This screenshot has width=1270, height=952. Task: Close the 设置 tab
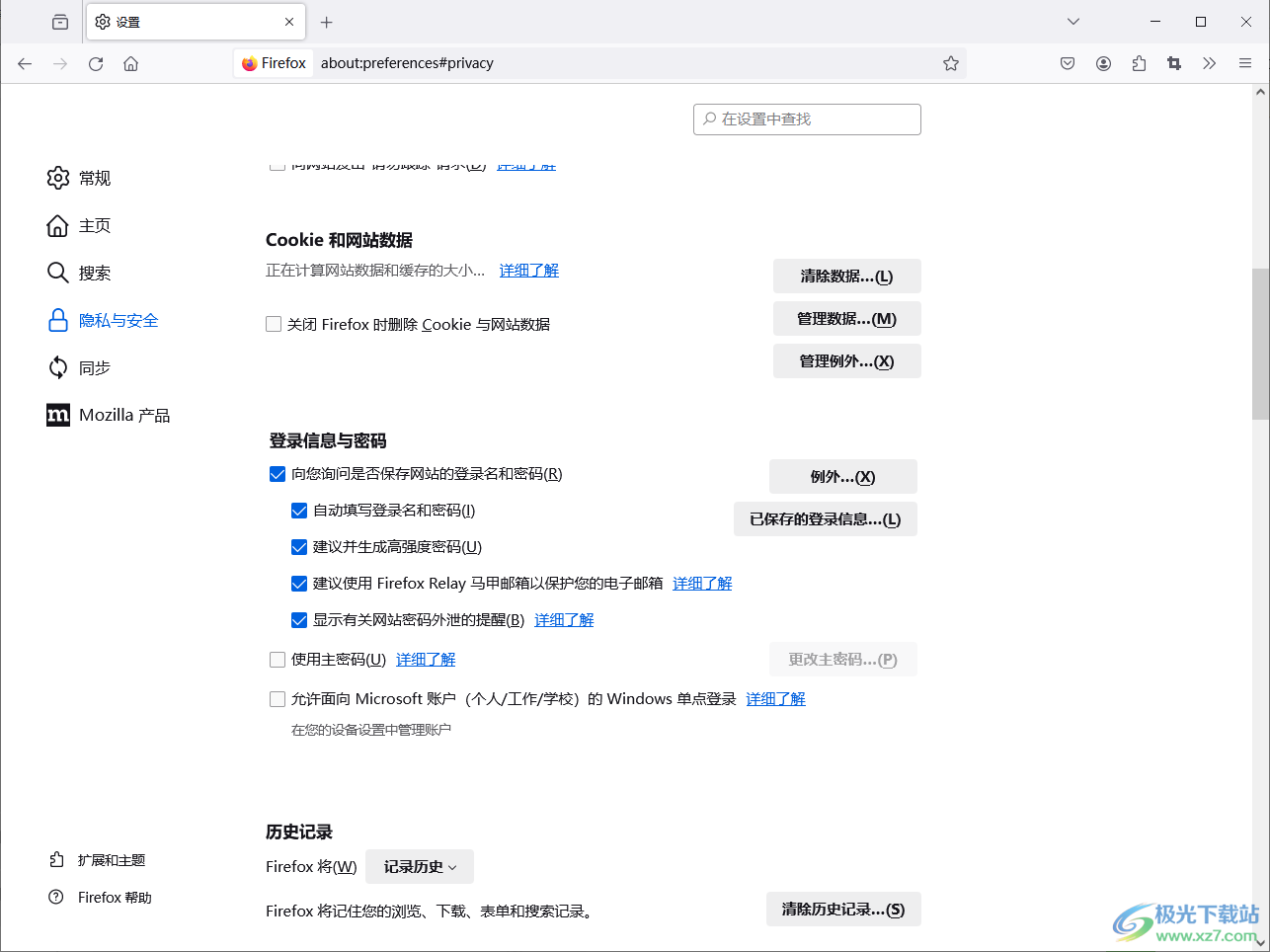coord(289,22)
